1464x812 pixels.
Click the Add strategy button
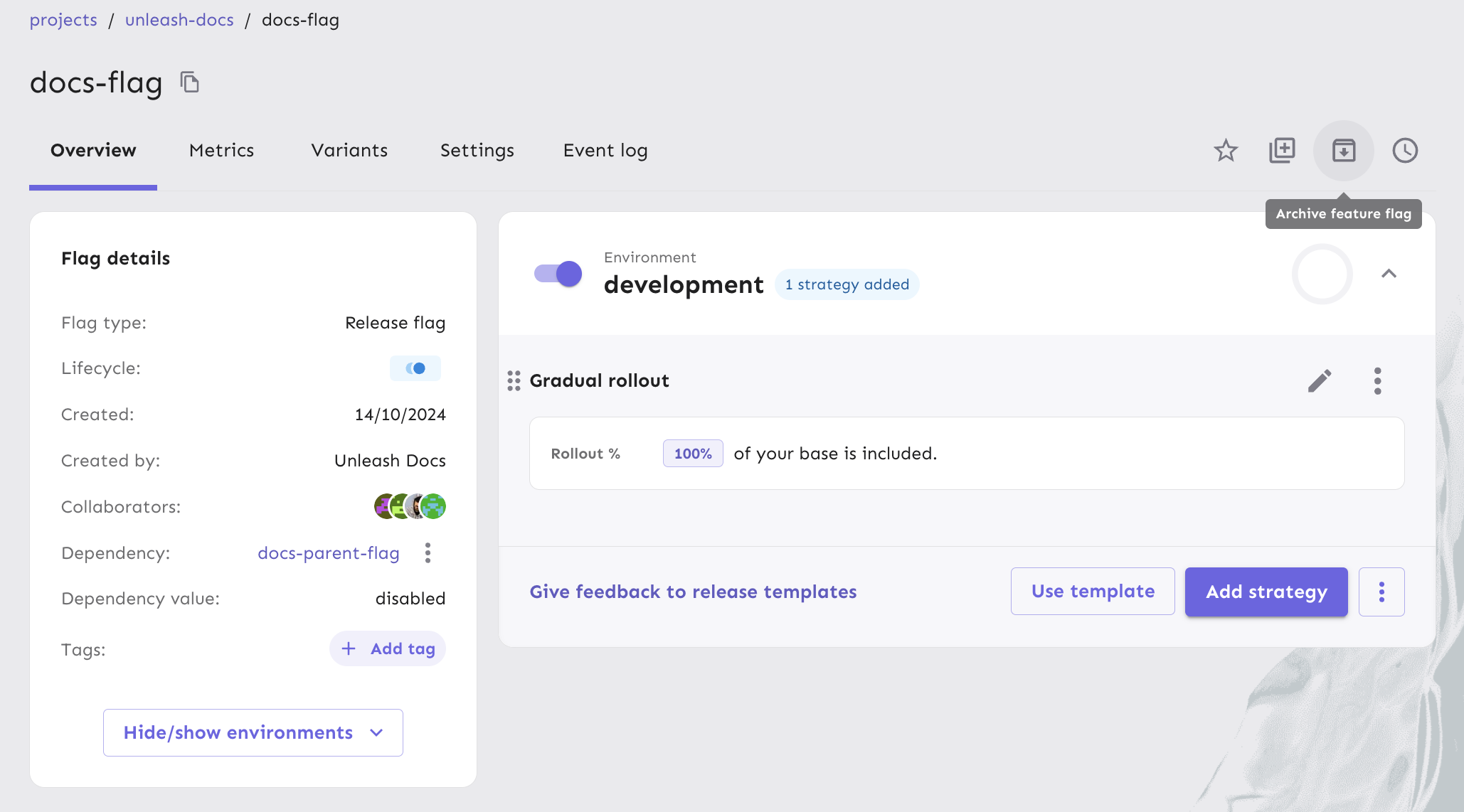(1266, 592)
